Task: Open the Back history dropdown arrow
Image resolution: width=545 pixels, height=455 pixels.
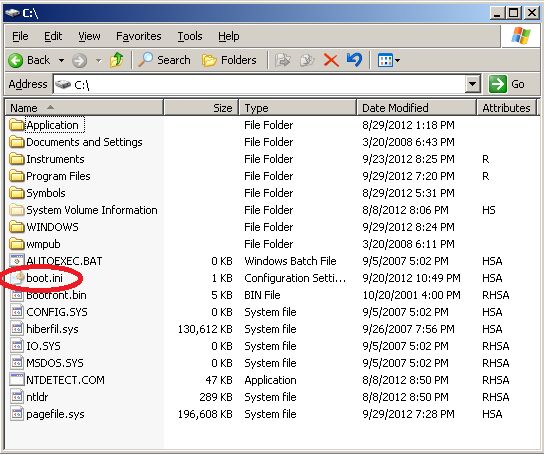Action: pyautogui.click(x=61, y=60)
